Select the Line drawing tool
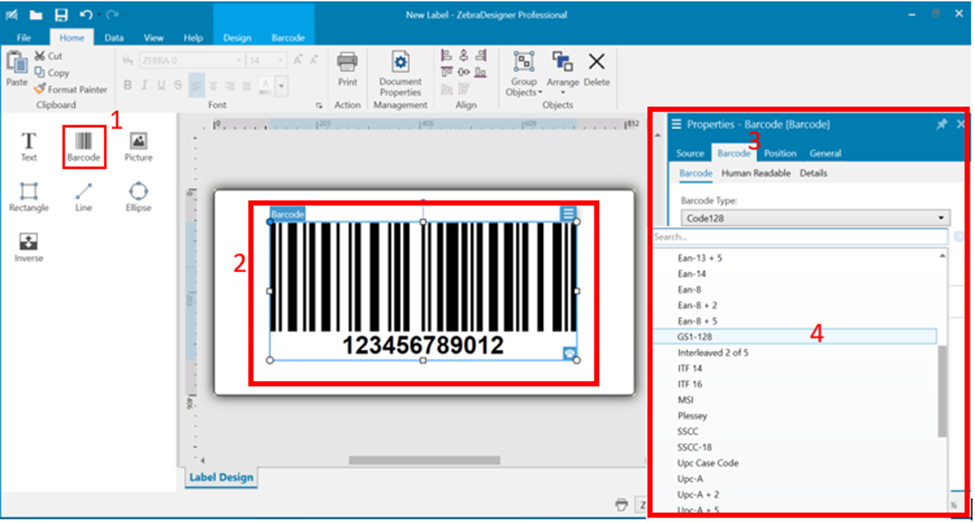 pos(84,196)
